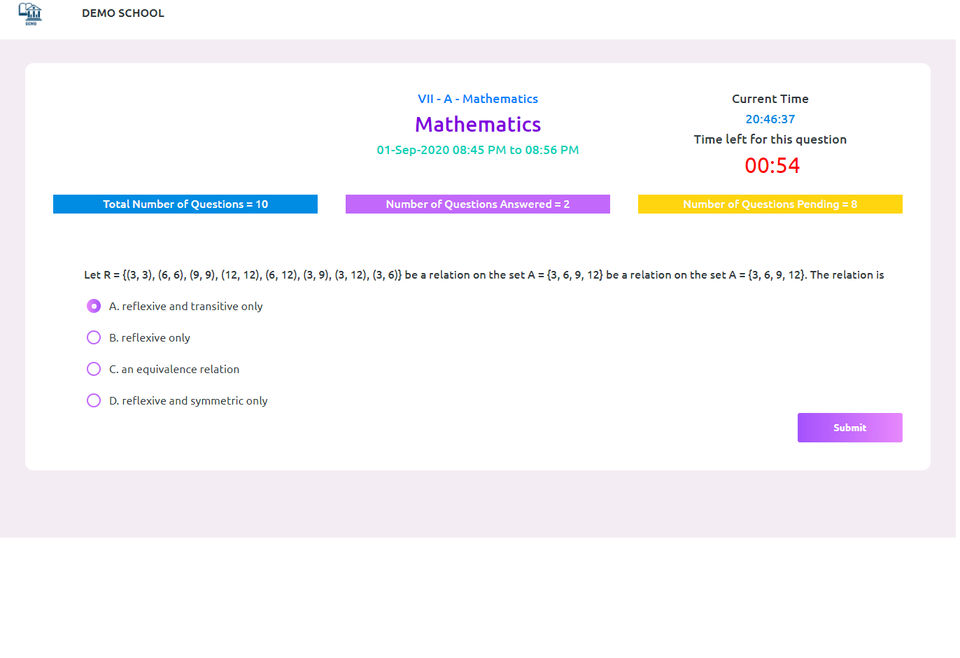Viewport: 960px width, 658px height.
Task: Click the 'Time left for this question' label
Action: 770,140
